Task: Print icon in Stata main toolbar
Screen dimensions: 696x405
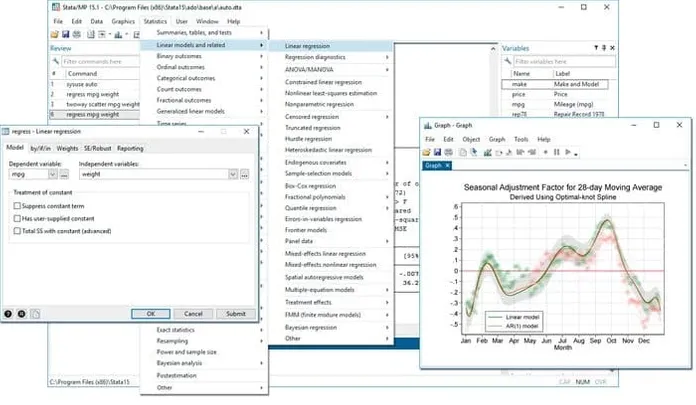Action: [x=77, y=34]
